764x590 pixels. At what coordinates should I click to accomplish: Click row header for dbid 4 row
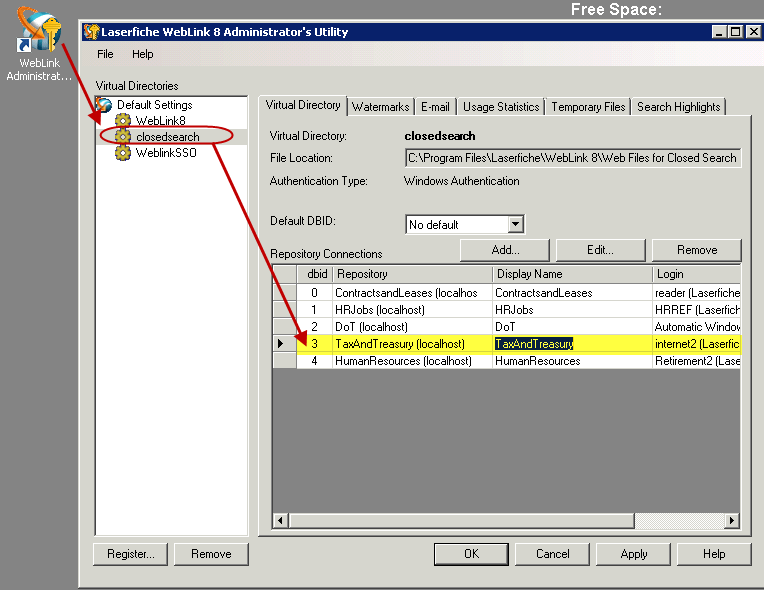tap(285, 361)
